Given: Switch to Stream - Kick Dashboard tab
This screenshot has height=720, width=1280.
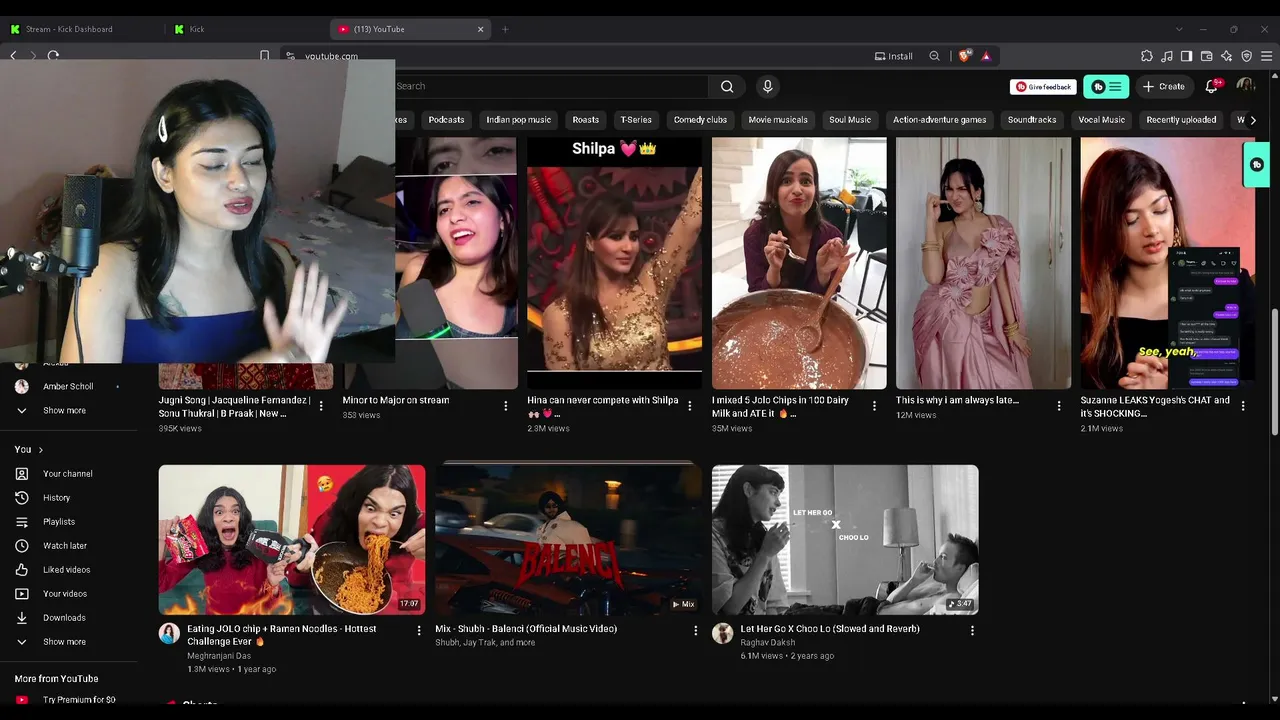Looking at the screenshot, I should coord(82,29).
